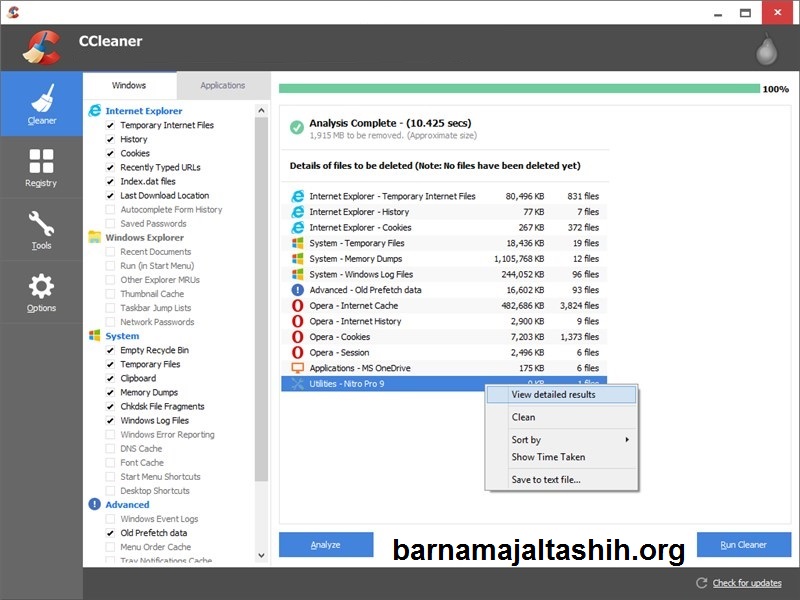Choose View detailed results from context menu
The image size is (800, 600).
(562, 394)
